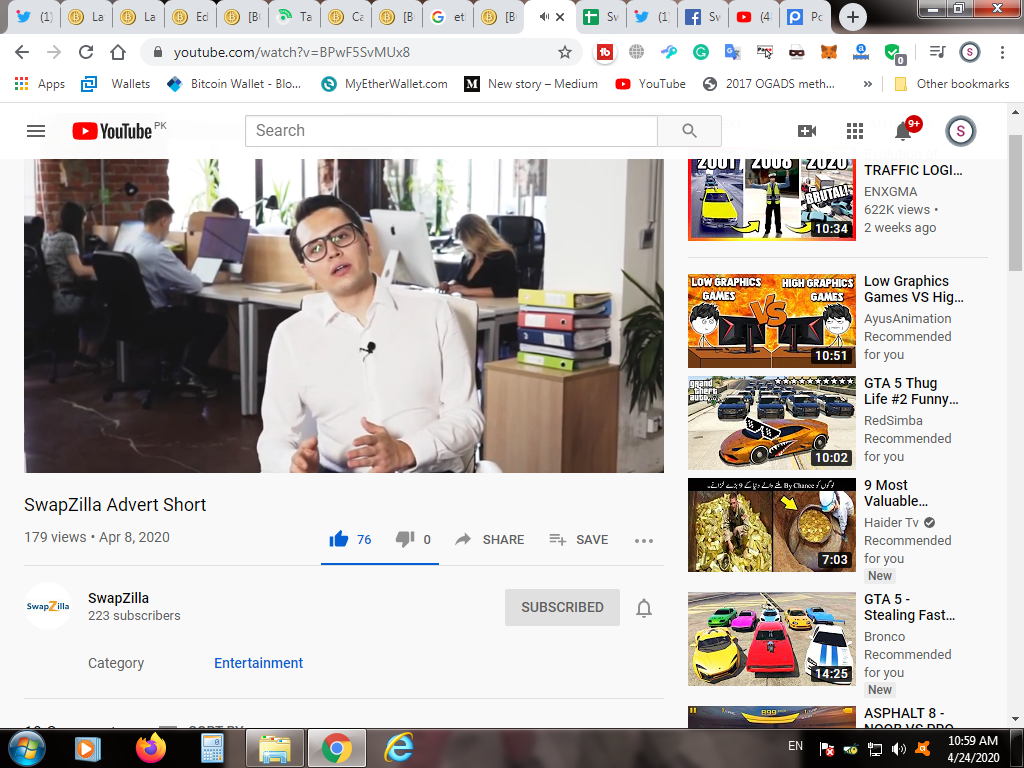Switch to the first Twitter tab
1024x768 pixels.
pyautogui.click(x=35, y=17)
